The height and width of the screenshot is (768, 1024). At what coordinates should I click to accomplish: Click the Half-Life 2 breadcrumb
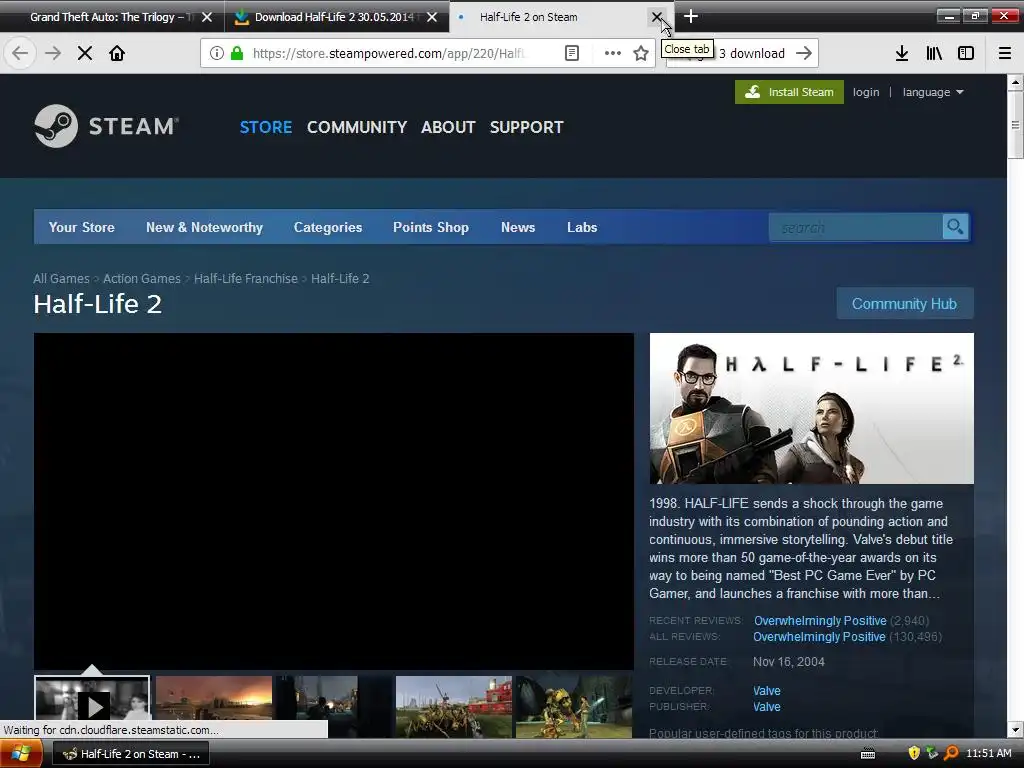click(x=340, y=278)
